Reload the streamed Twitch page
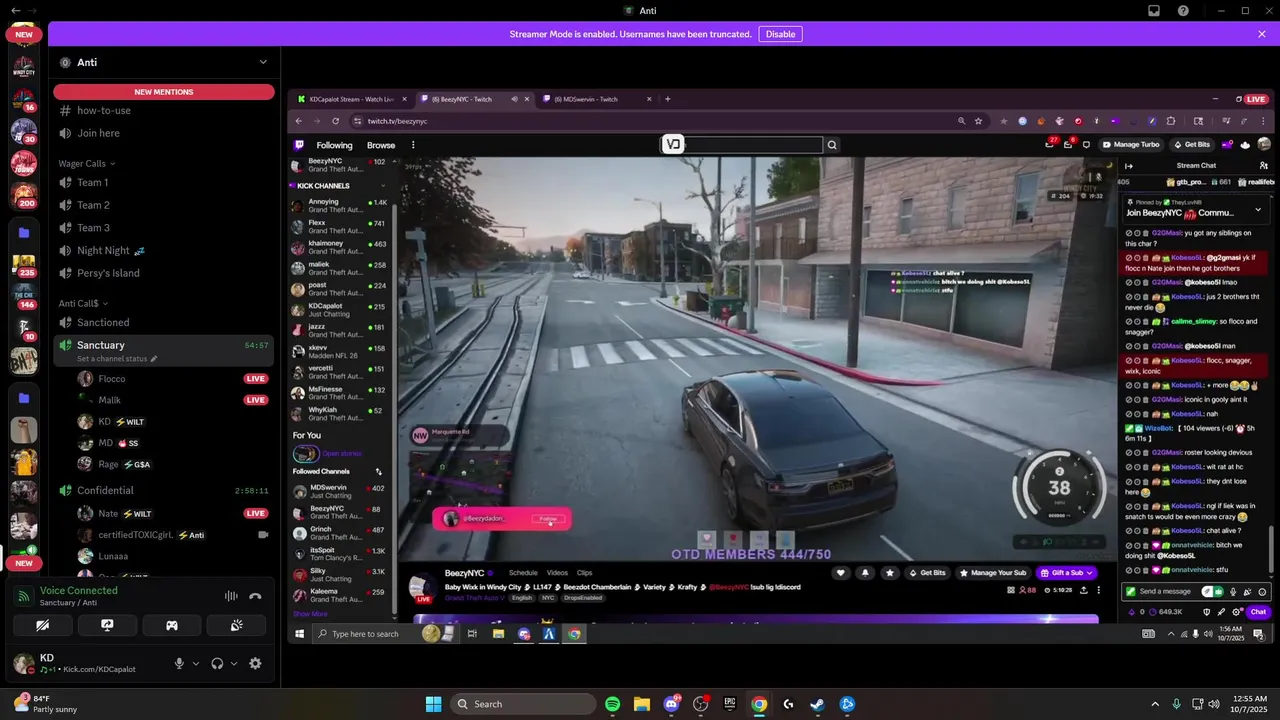 [x=335, y=121]
